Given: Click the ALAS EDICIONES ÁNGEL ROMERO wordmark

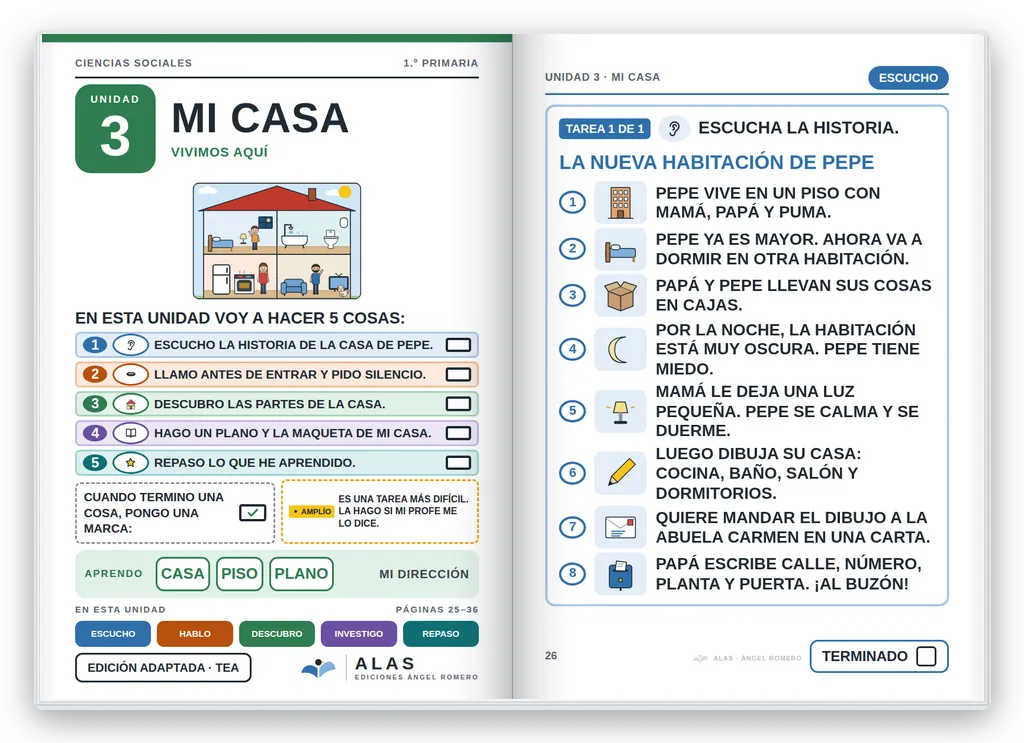Looking at the screenshot, I should 416,668.
